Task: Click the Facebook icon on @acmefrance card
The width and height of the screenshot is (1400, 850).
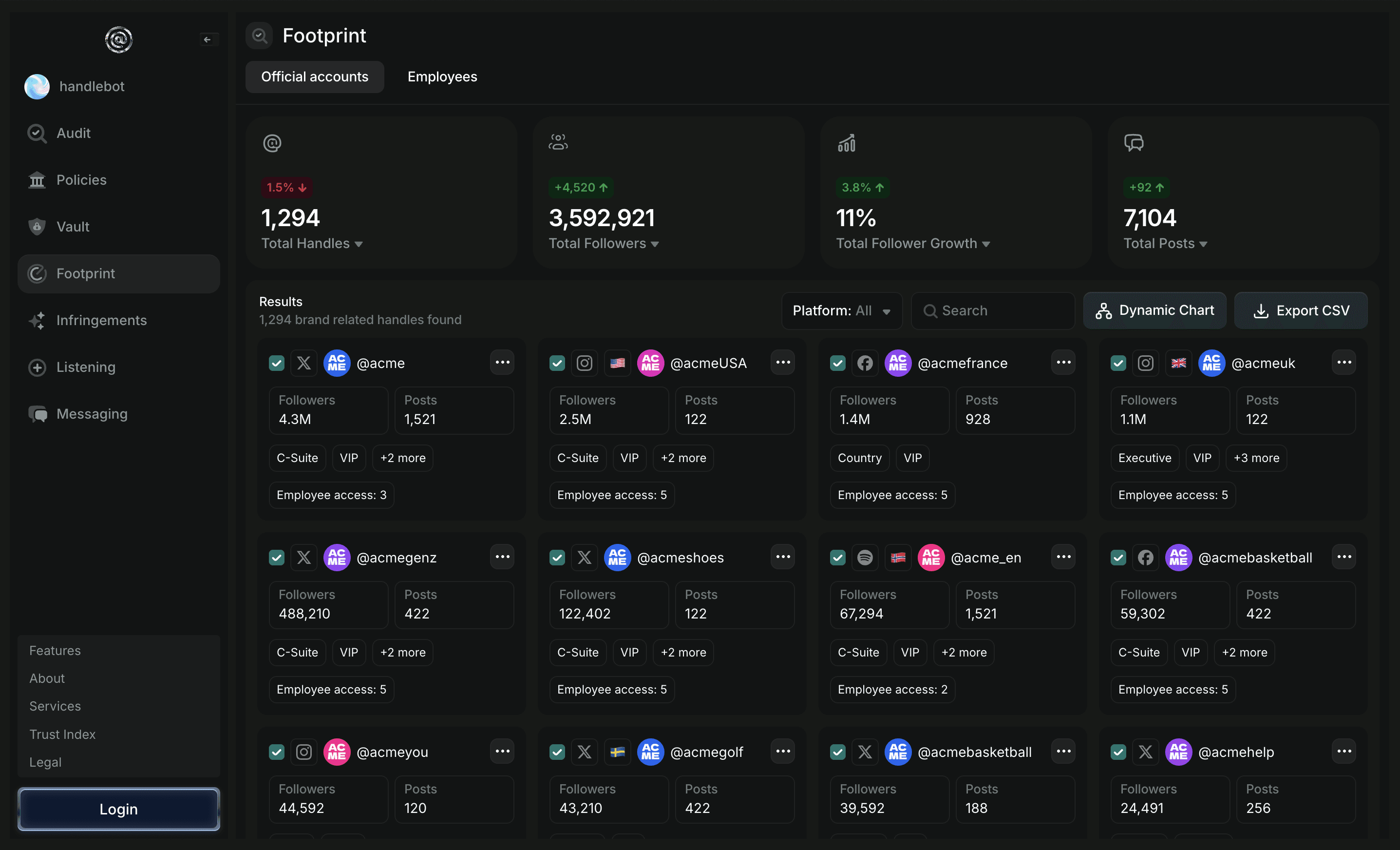Action: (864, 363)
